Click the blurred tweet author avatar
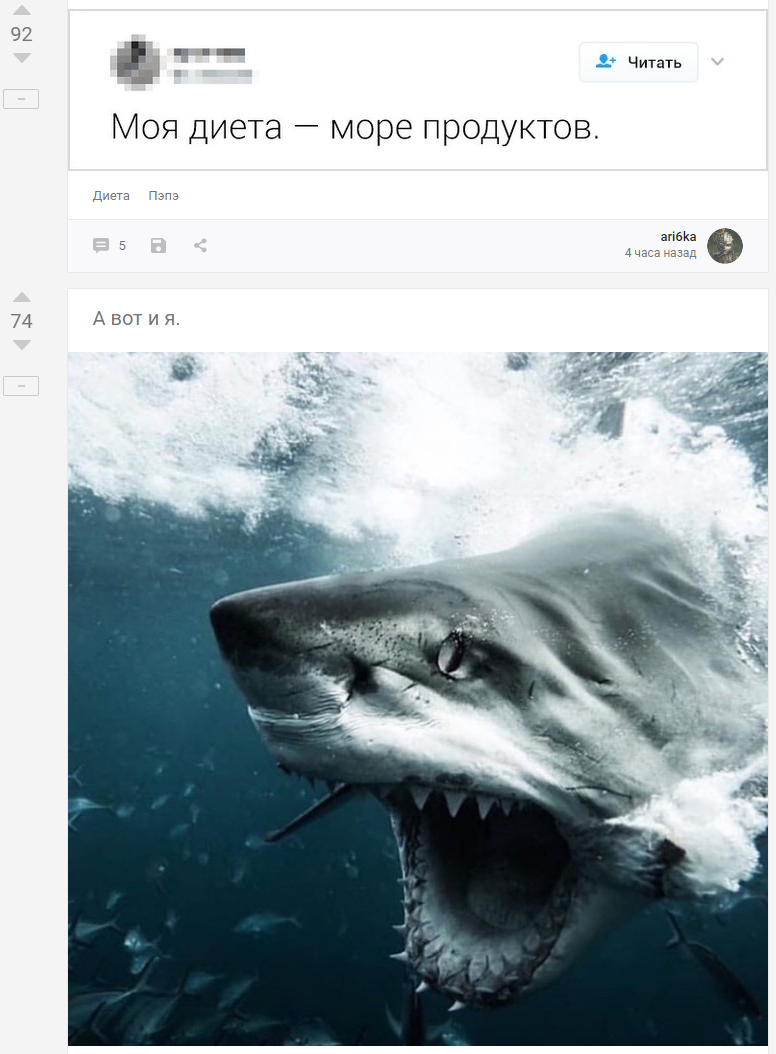 tap(134, 61)
